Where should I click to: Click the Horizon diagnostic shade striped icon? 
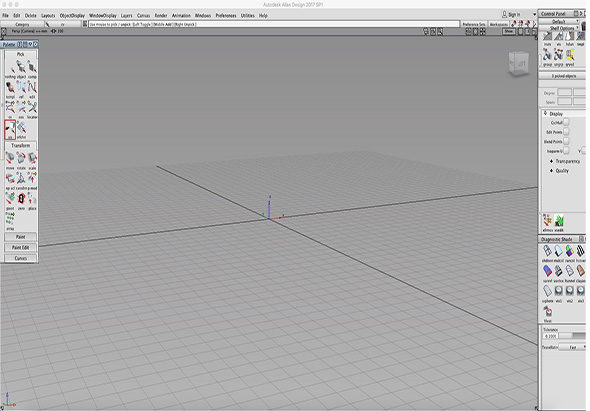581,253
